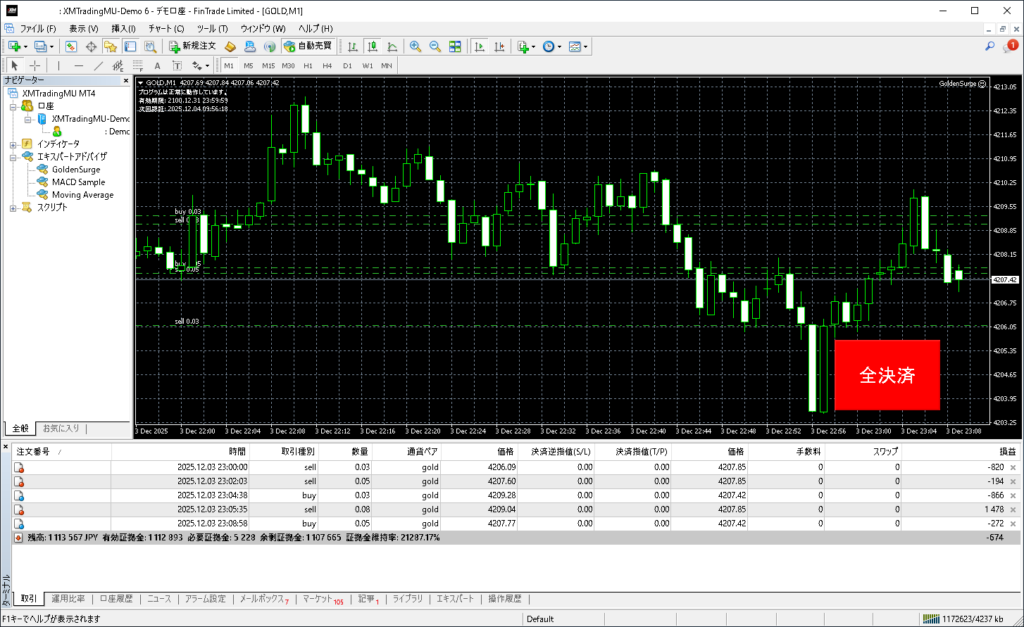Collapse the エキスパートアドバイザ tree node
Screen dimensions: 1024x627
tap(13, 156)
